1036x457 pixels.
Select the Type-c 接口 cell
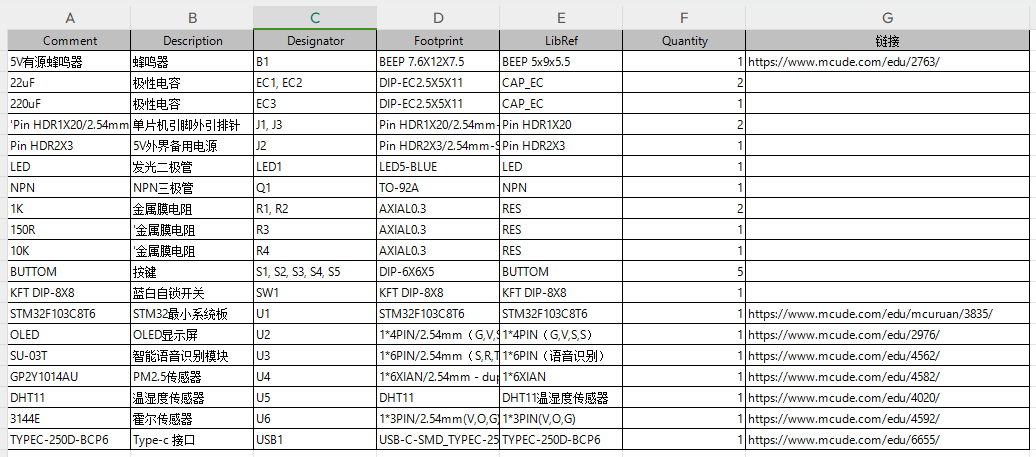point(192,440)
